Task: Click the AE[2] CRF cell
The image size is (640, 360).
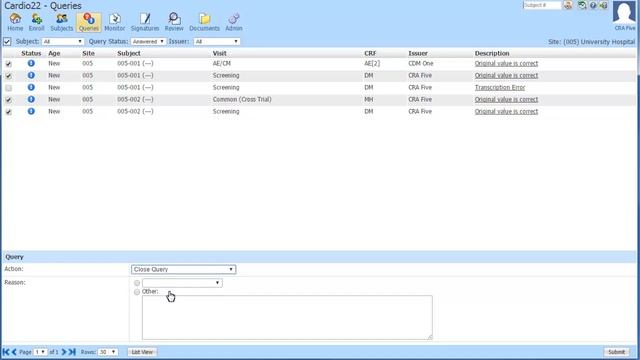Action: coord(372,64)
